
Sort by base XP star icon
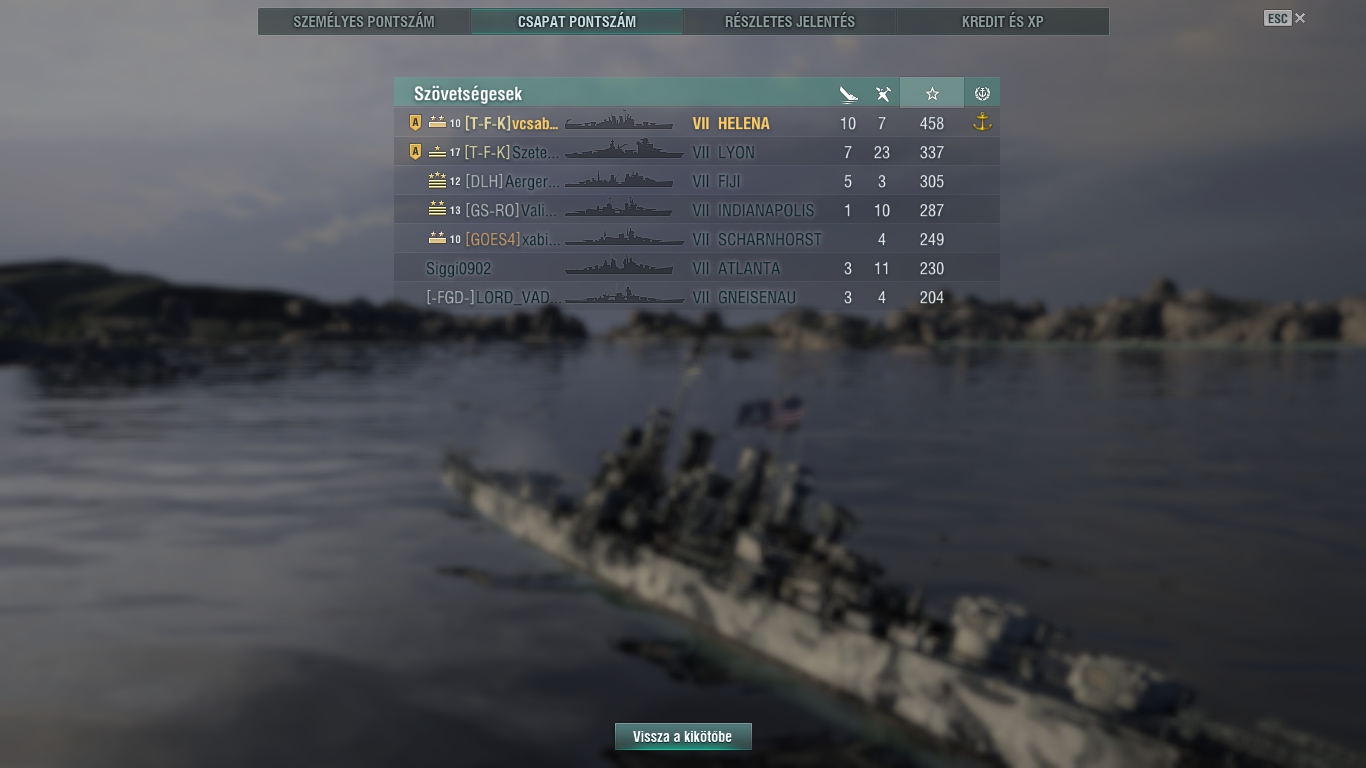pos(932,94)
